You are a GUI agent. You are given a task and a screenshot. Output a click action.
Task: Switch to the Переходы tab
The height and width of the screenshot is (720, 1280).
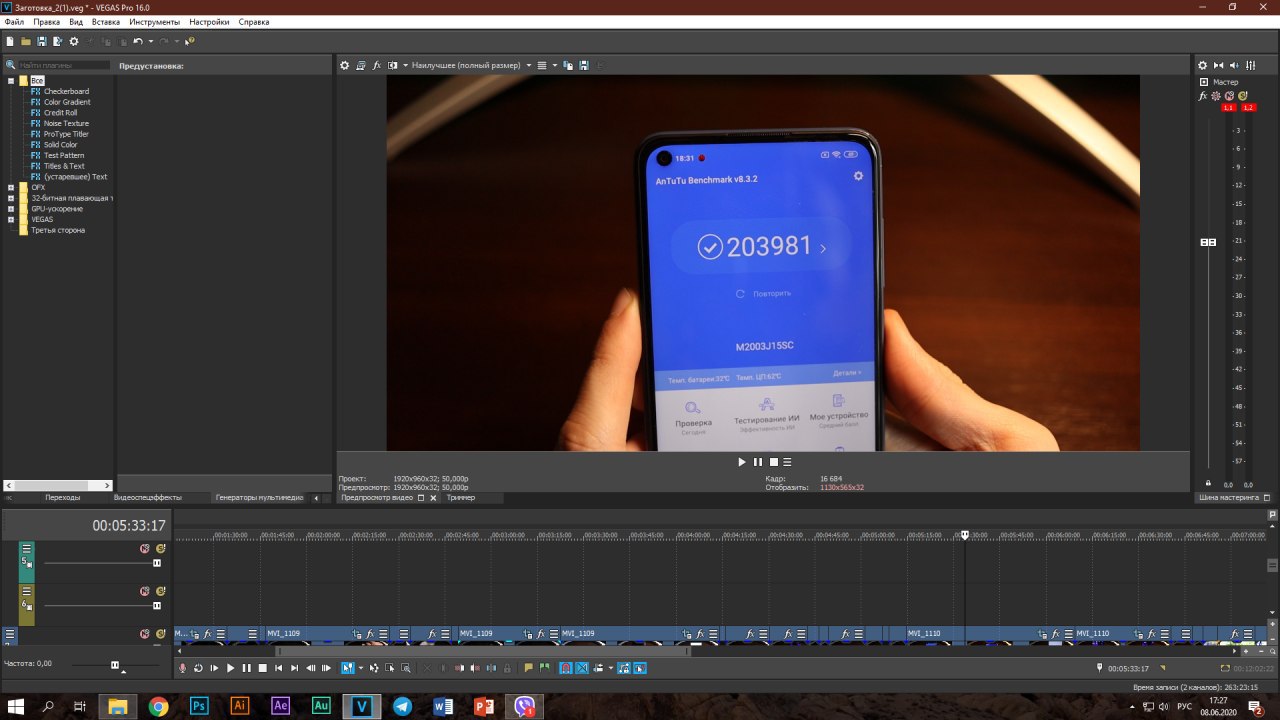[x=62, y=497]
